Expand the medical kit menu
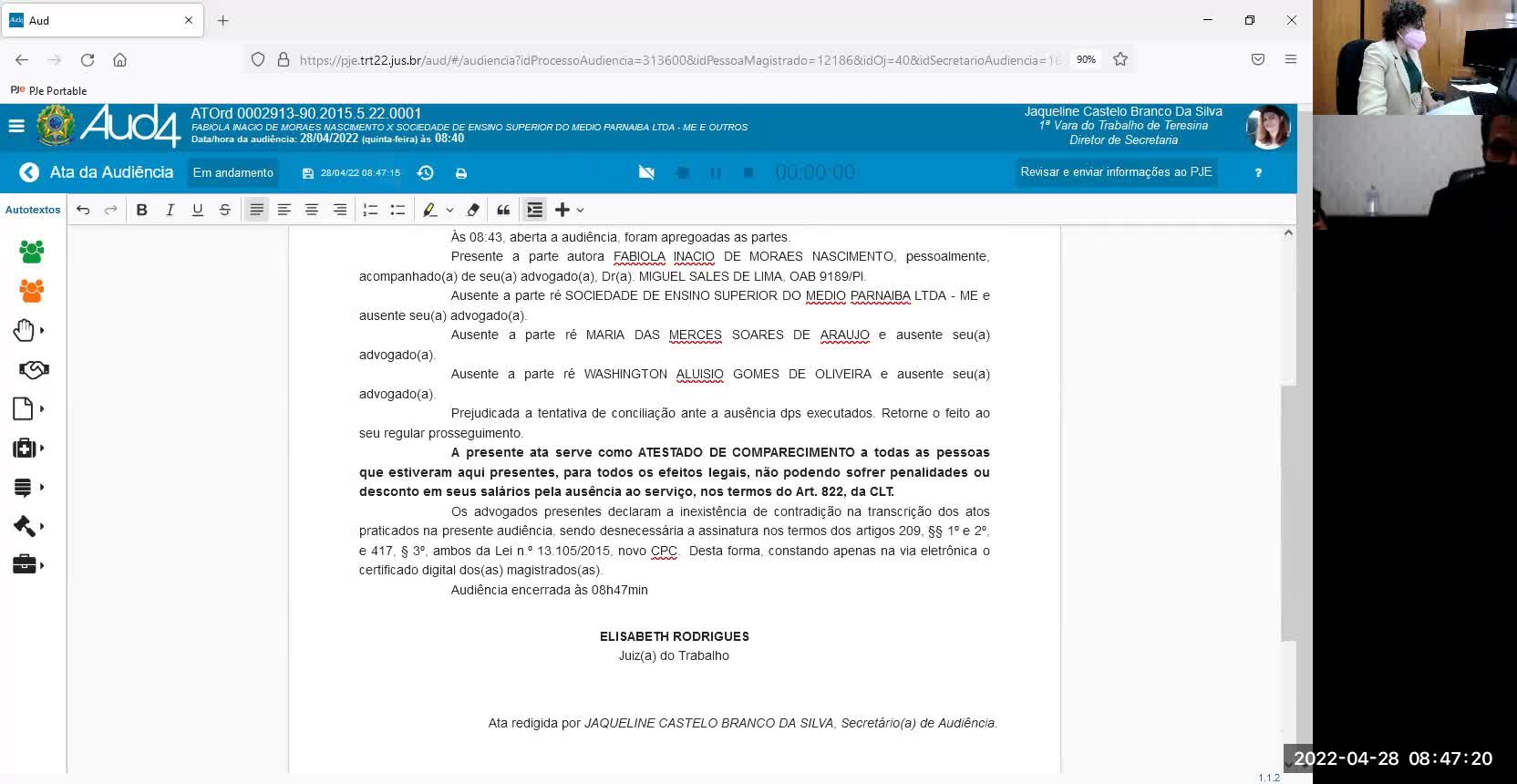This screenshot has height=784, width=1517. point(29,448)
